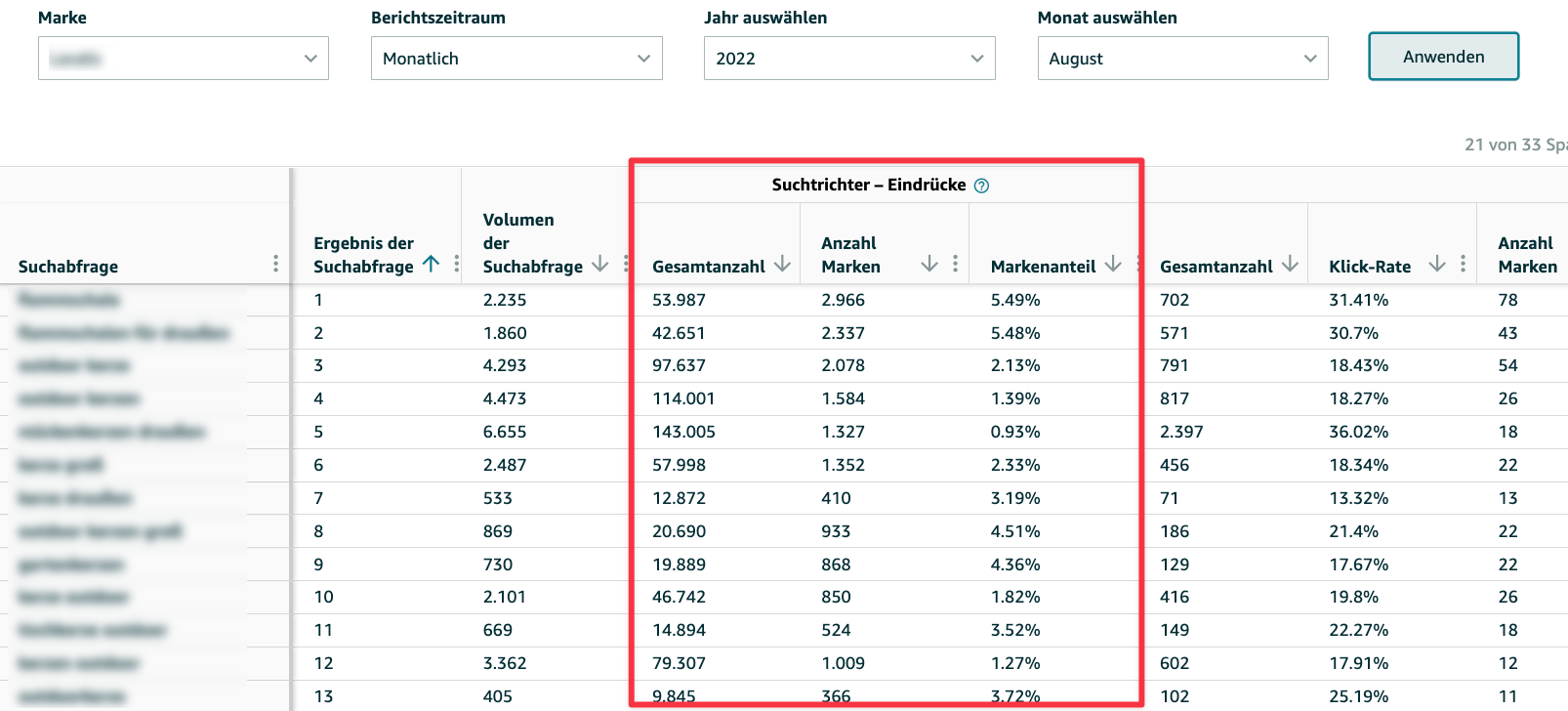Select brand share cell 5.48%
The width and height of the screenshot is (1568, 711).
point(1015,333)
